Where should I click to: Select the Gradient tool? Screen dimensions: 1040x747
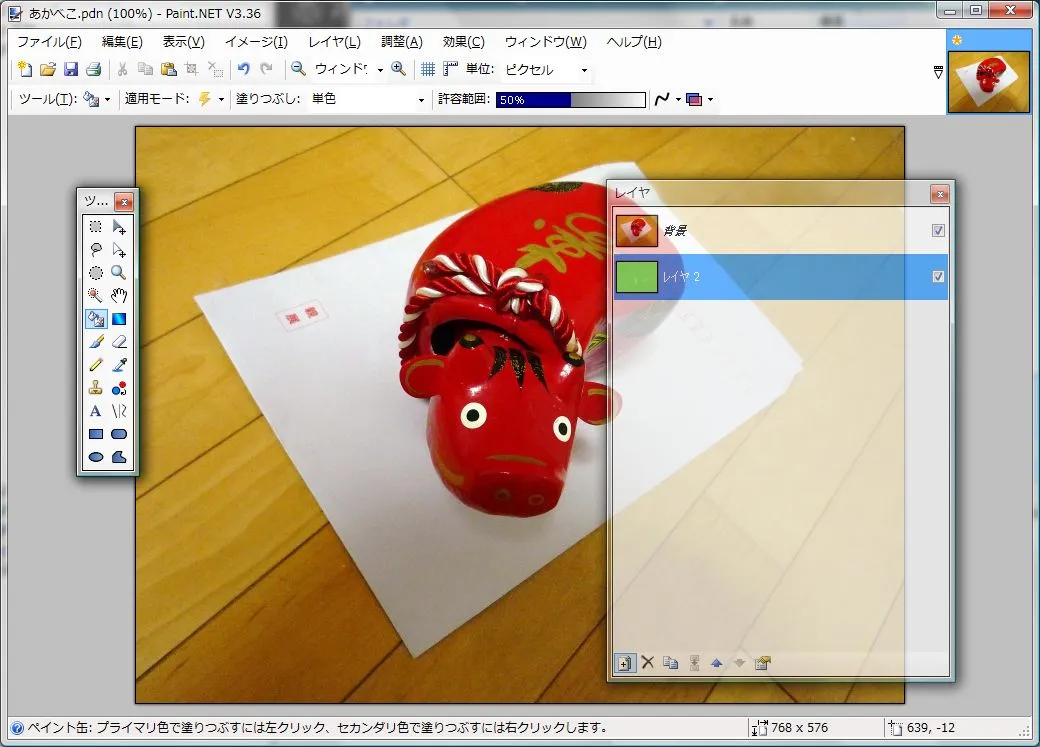(119, 319)
